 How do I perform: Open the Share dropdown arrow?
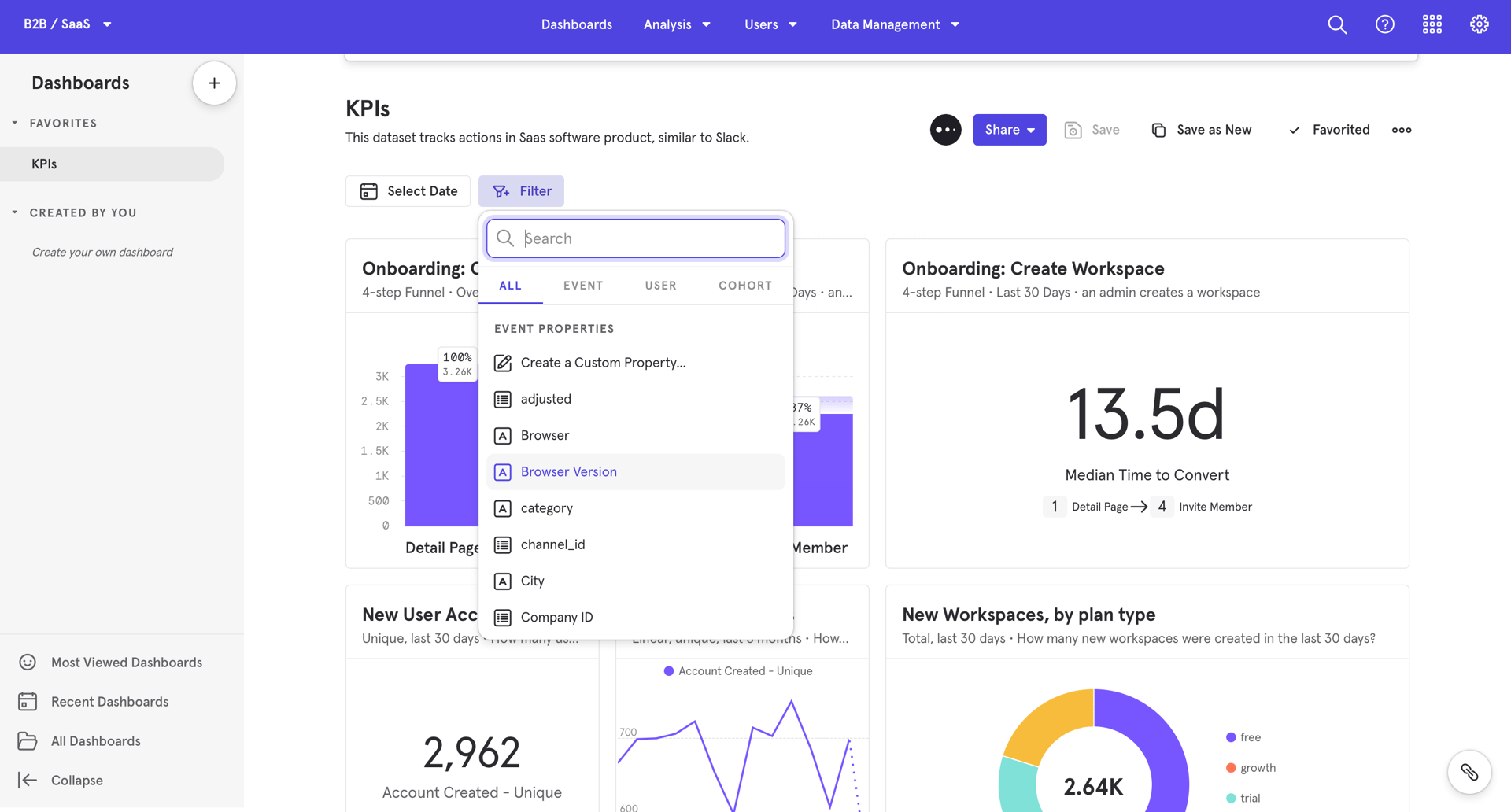(x=1032, y=129)
